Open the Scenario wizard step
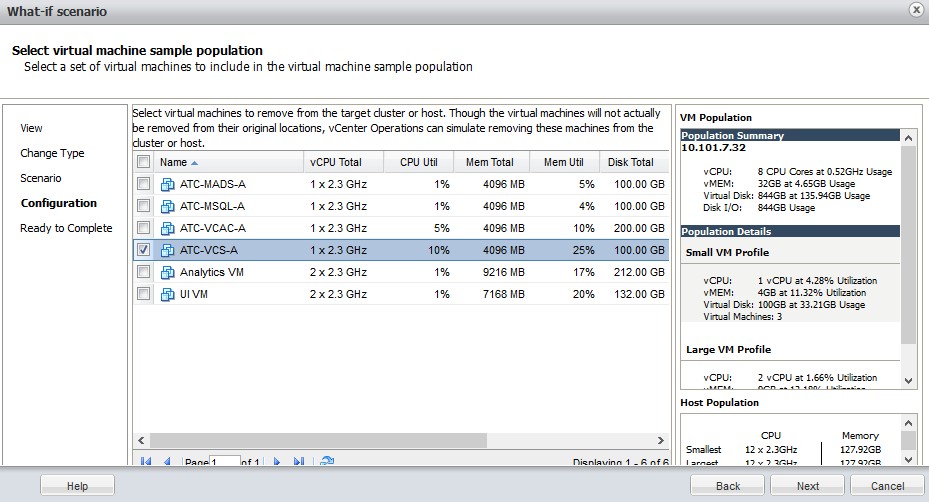Screen dimensions: 929x502 click(41, 178)
